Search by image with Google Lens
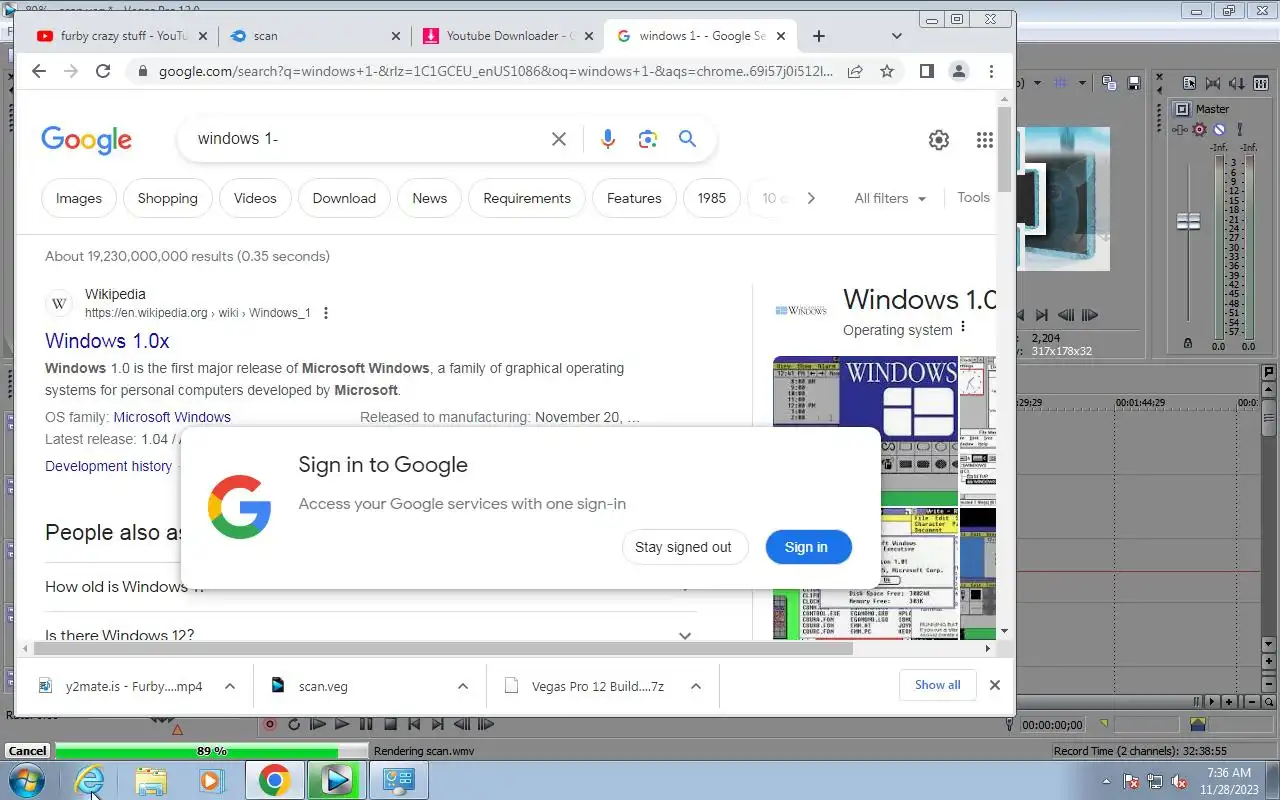Viewport: 1280px width, 800px height. pos(648,139)
